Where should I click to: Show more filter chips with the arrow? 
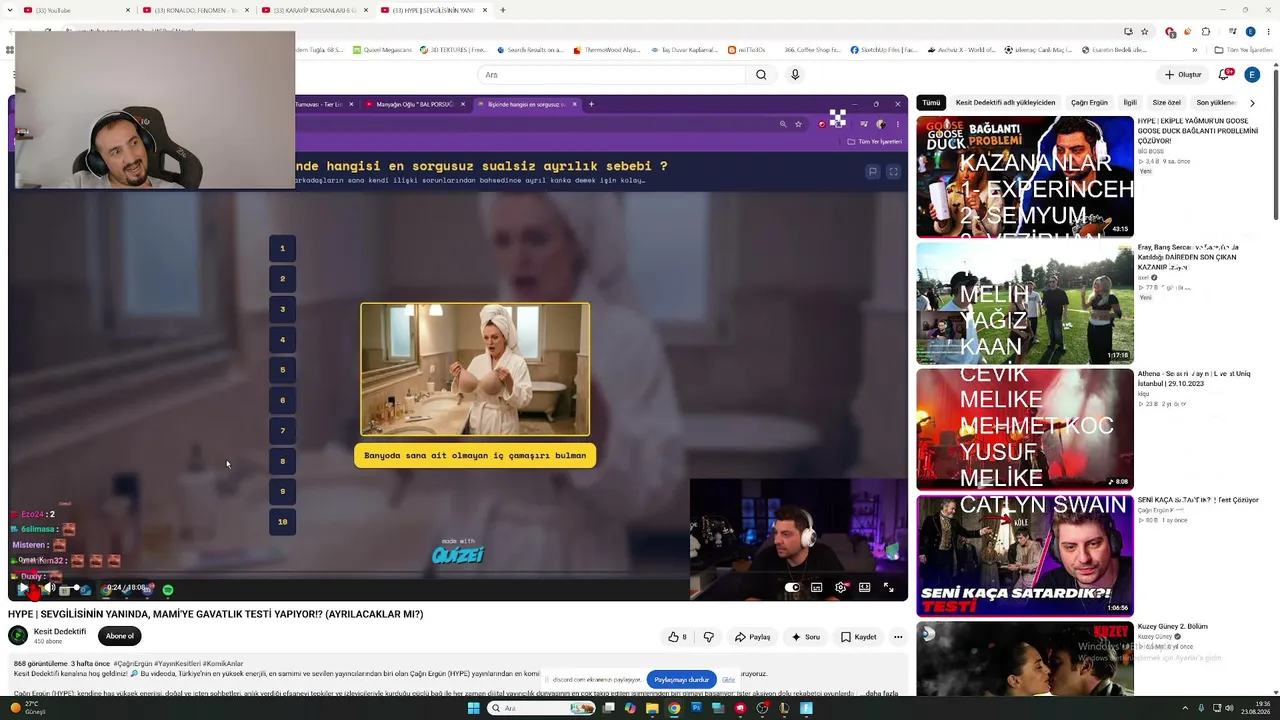pyautogui.click(x=1252, y=103)
